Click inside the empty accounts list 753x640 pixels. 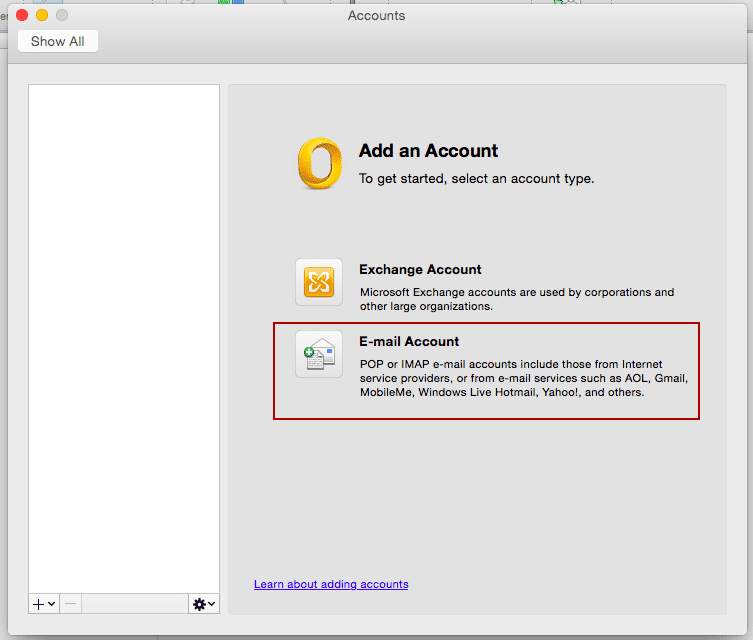pos(124,330)
